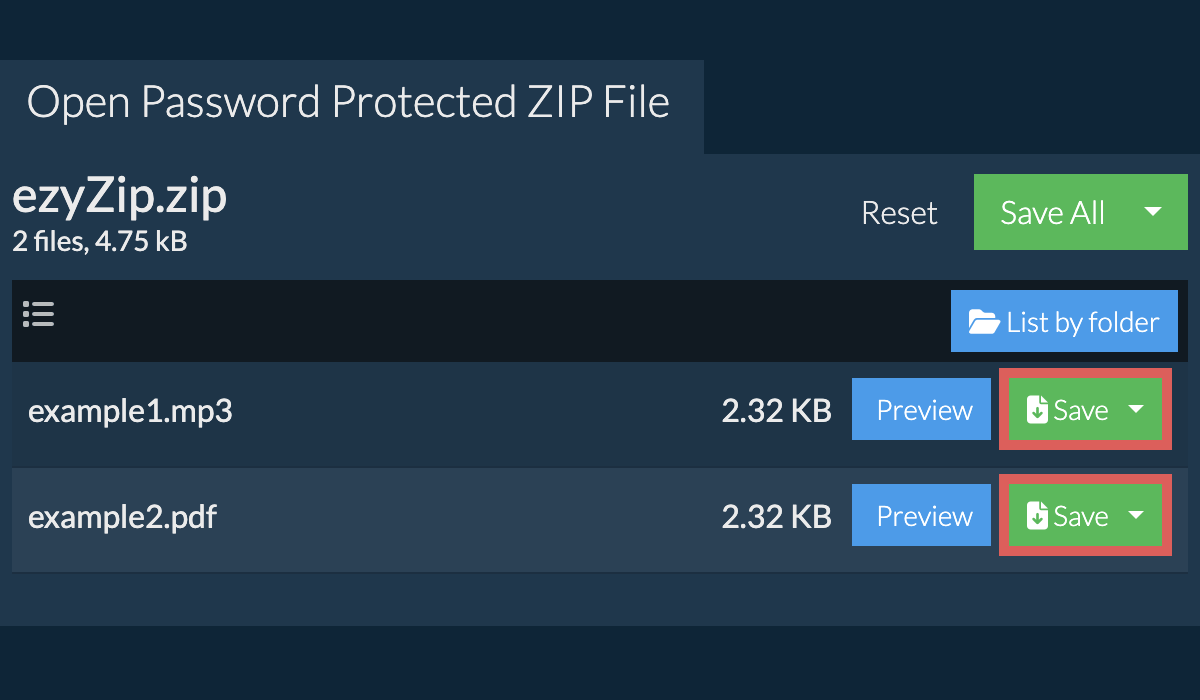1200x700 pixels.
Task: Select the example1.mp3 file name
Action: (130, 410)
